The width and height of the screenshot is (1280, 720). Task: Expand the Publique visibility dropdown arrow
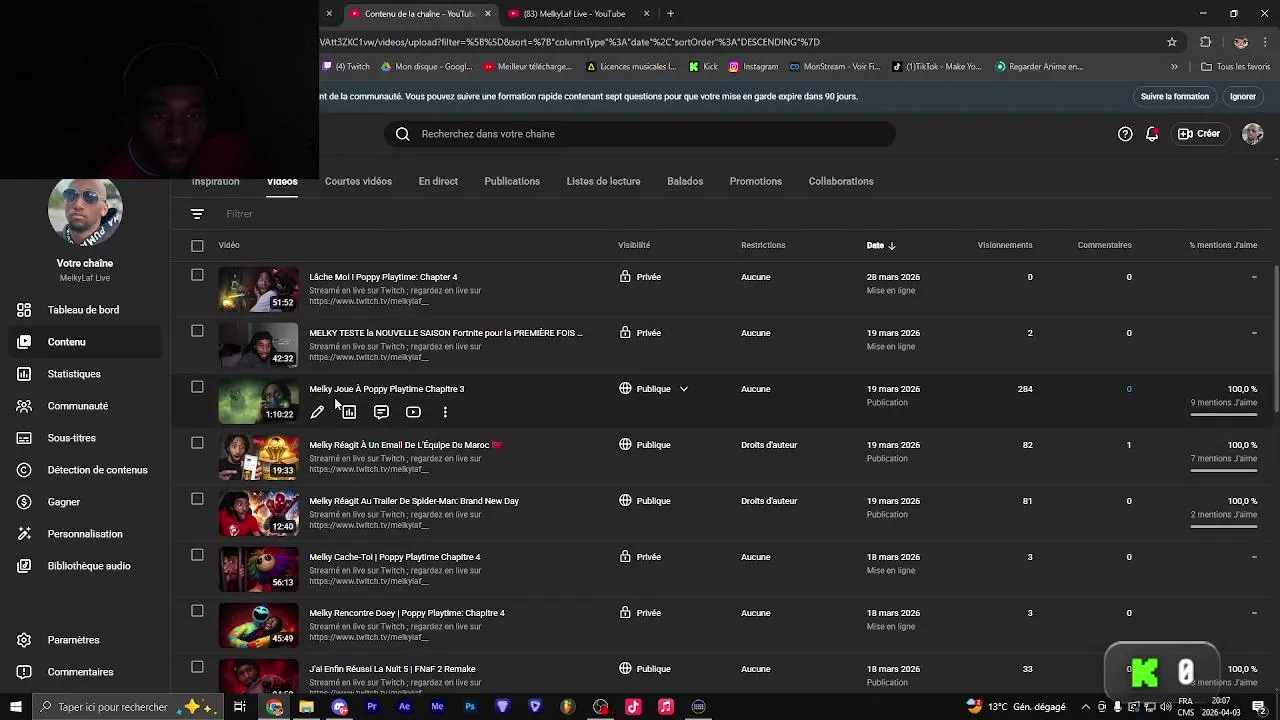pyautogui.click(x=684, y=389)
